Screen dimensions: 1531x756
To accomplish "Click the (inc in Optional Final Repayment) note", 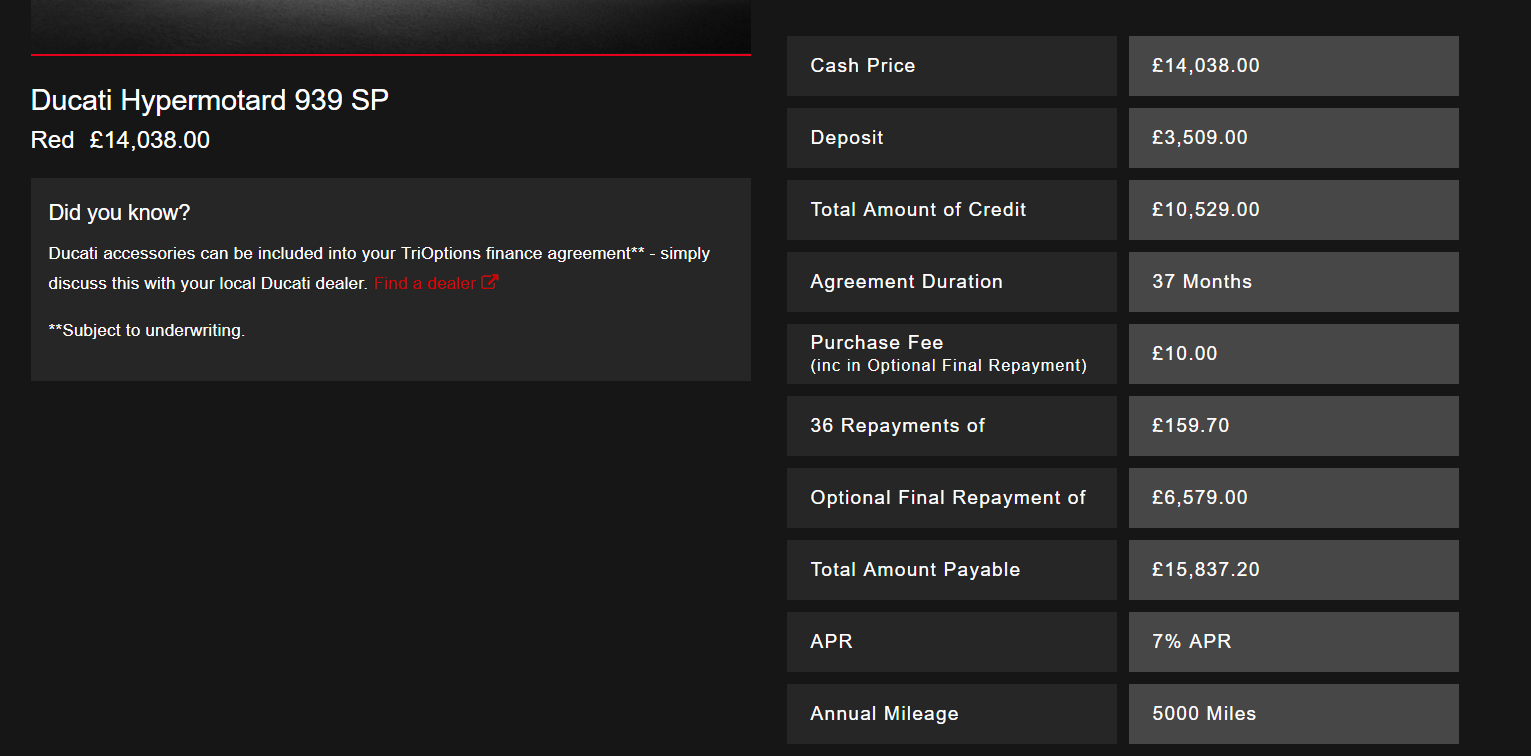I will [x=948, y=366].
